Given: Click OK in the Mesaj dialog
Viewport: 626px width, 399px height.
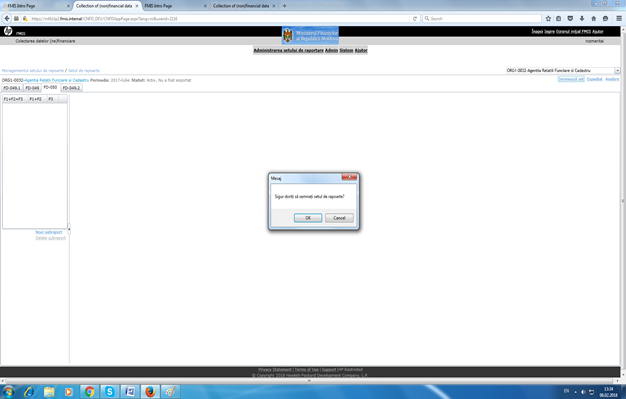Looking at the screenshot, I should 308,218.
